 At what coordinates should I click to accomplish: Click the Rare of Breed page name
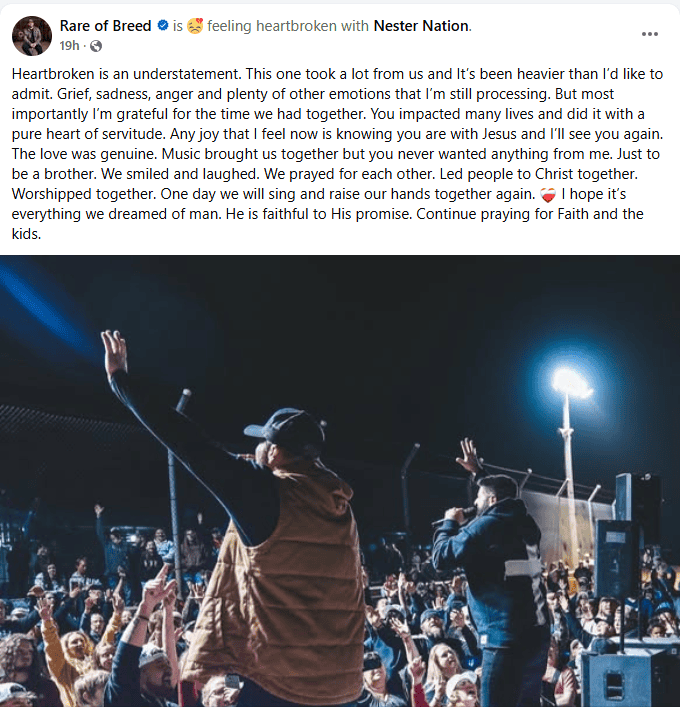pyautogui.click(x=105, y=26)
